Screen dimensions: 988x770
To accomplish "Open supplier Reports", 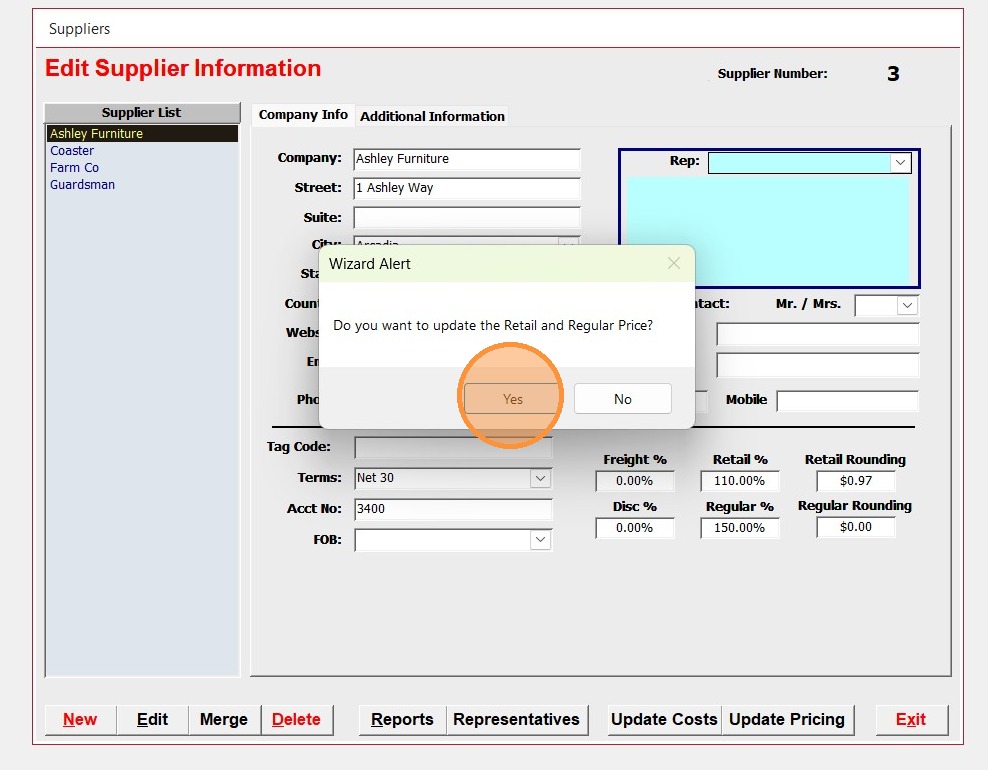I will click(x=402, y=719).
